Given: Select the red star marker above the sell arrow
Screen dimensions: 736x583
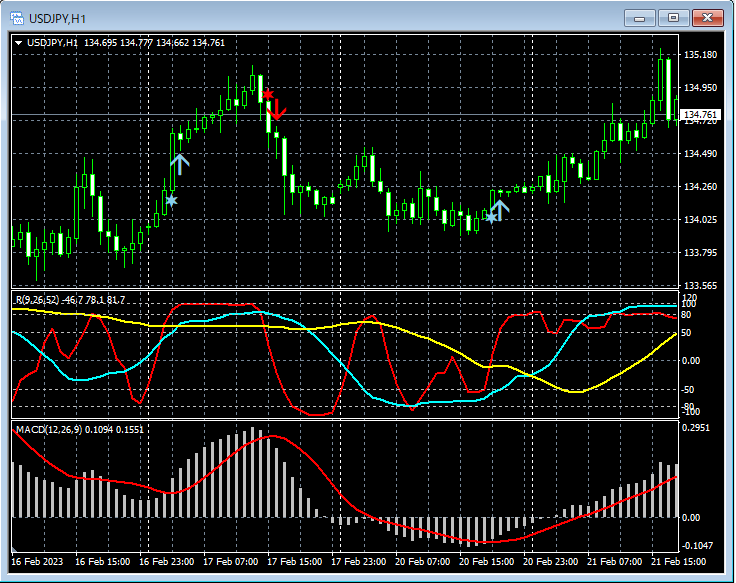Looking at the screenshot, I should pyautogui.click(x=268, y=94).
